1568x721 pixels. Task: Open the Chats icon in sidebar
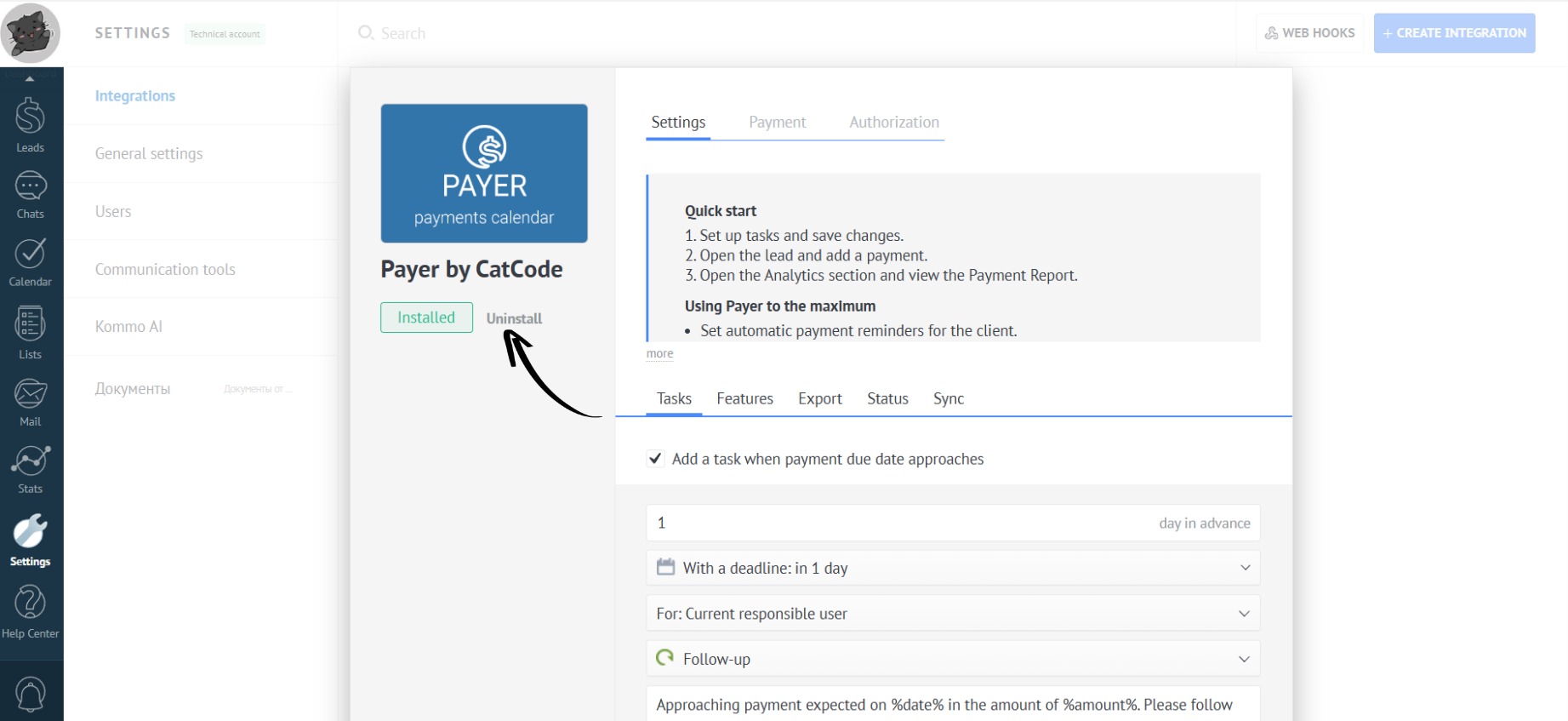tap(30, 195)
